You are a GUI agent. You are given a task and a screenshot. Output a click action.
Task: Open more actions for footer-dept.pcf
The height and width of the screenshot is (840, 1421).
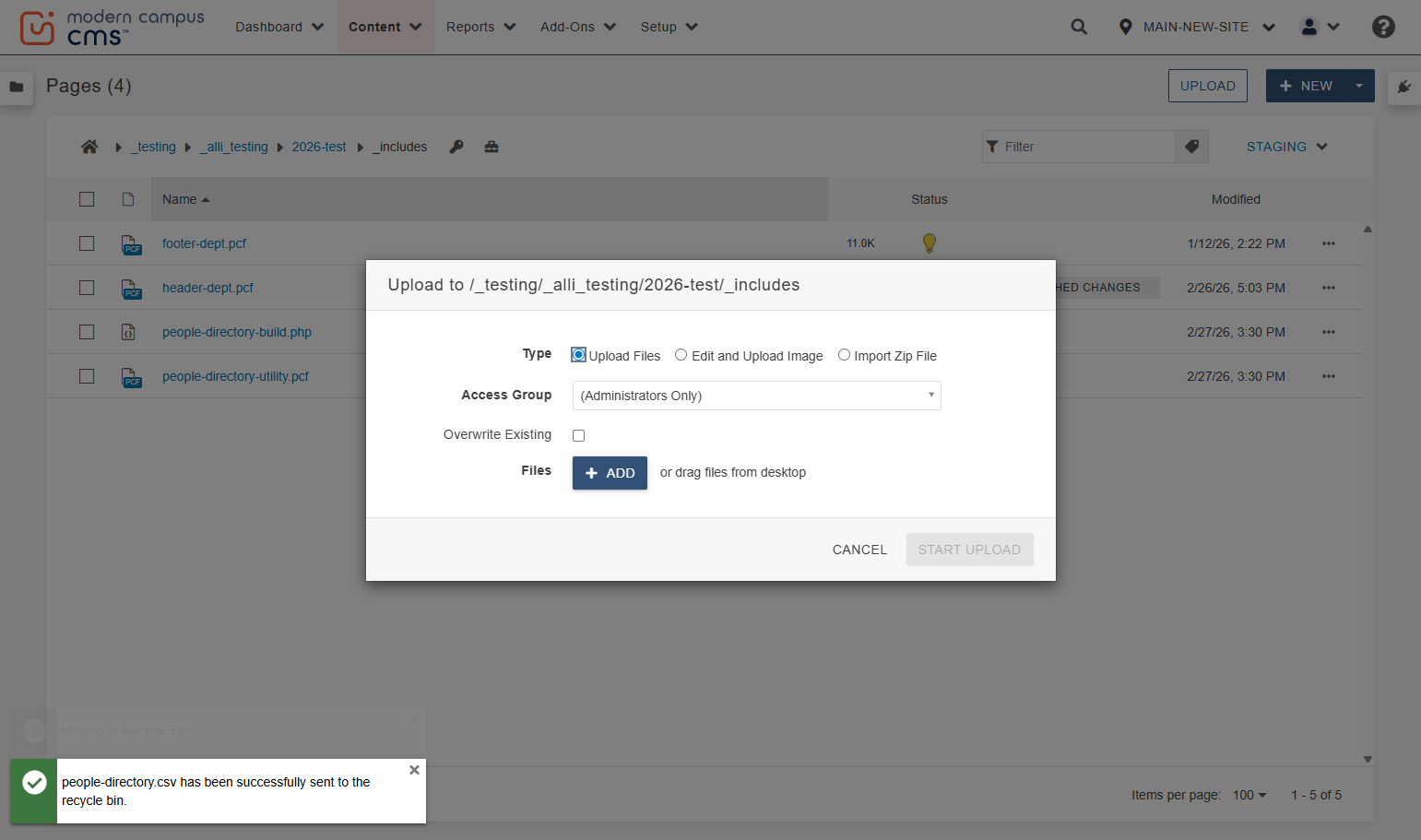tap(1329, 243)
